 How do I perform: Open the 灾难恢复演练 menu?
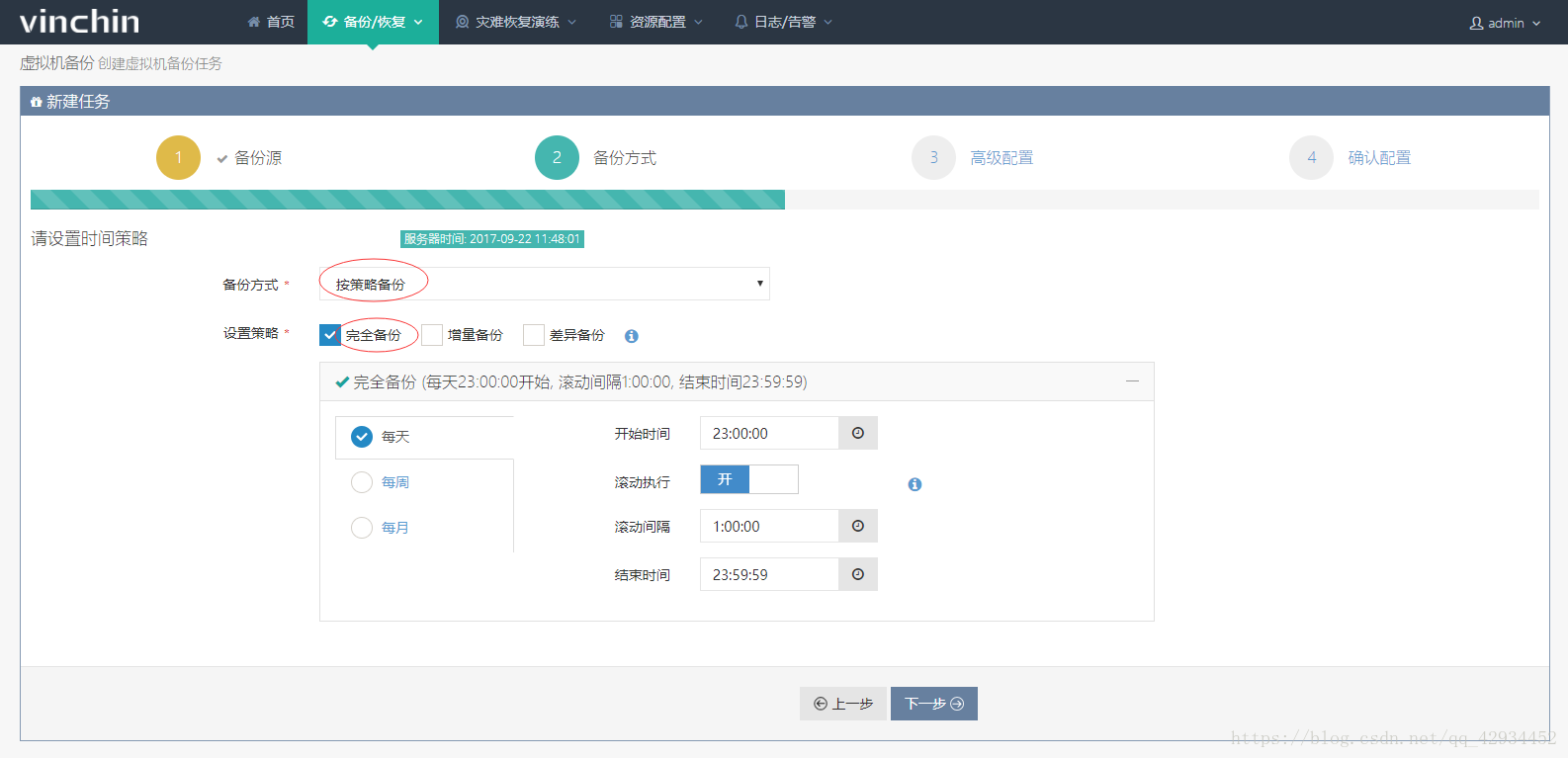(516, 22)
